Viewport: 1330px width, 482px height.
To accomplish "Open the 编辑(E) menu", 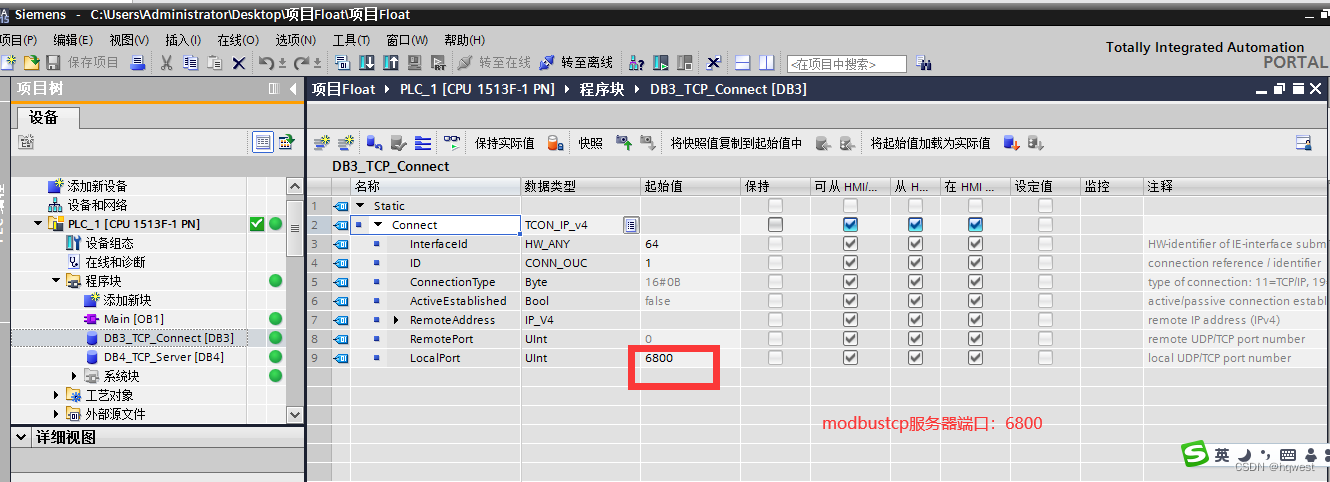I will 73,40.
